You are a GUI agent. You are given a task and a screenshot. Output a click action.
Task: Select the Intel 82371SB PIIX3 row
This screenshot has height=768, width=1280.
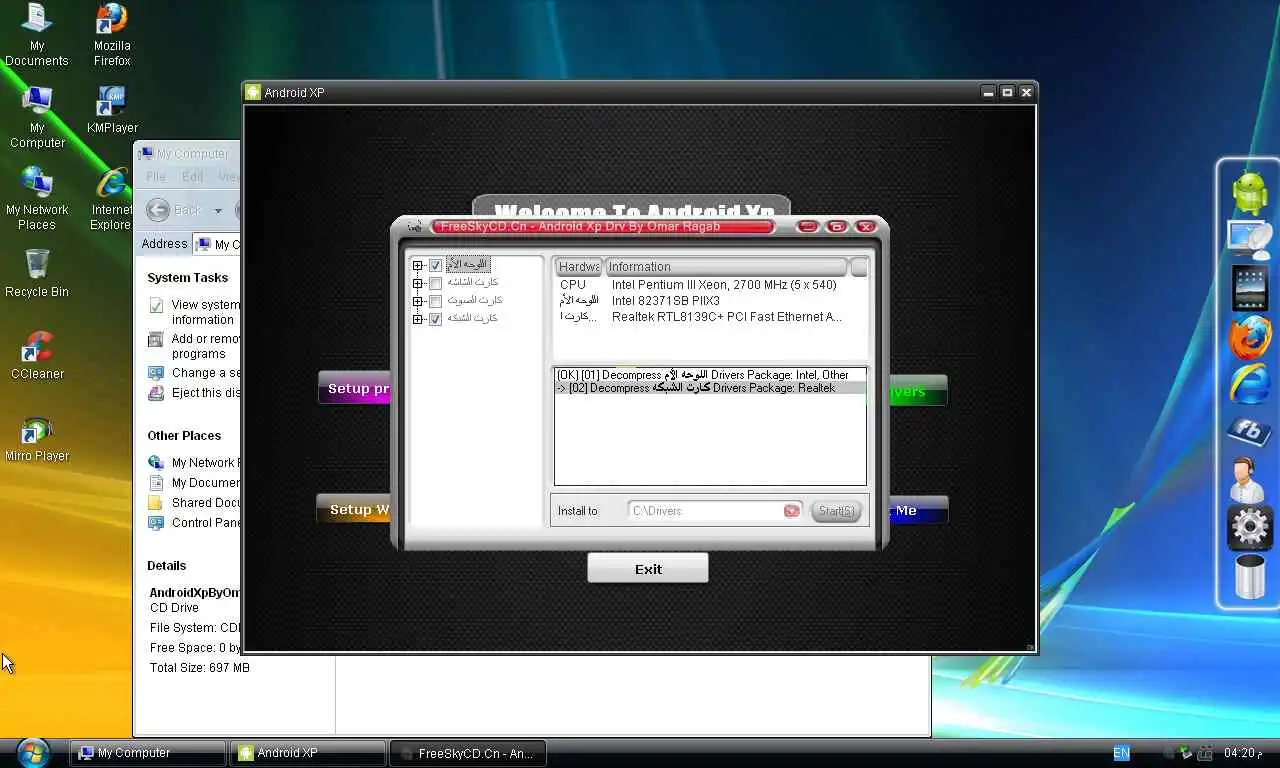710,301
